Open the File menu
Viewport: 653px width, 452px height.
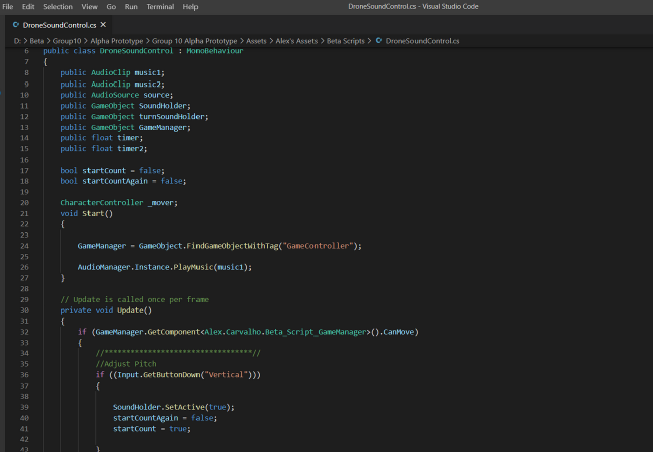point(9,6)
